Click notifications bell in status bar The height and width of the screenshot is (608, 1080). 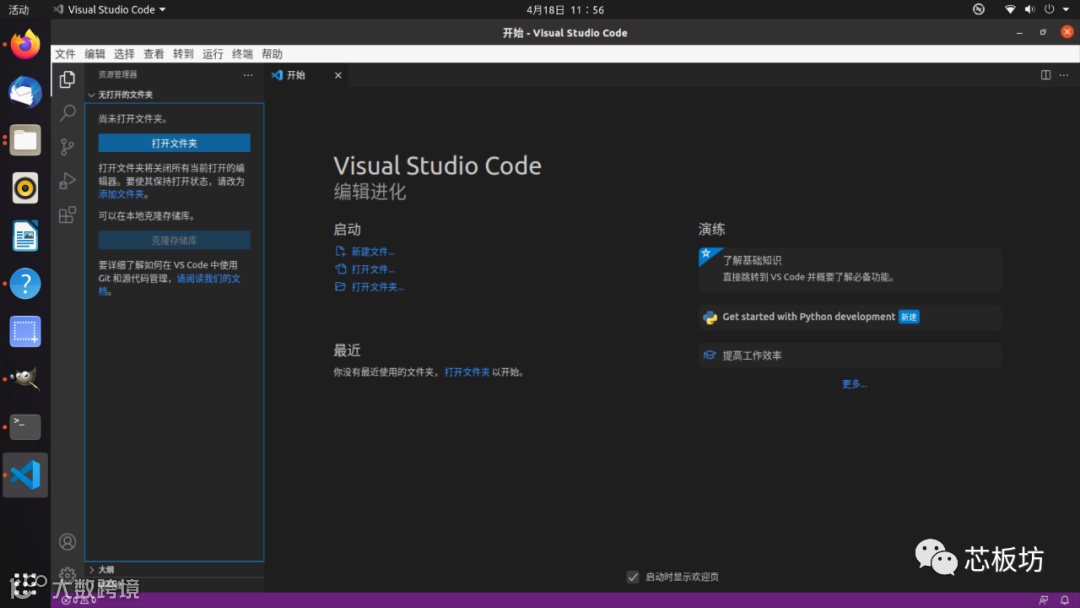click(x=1064, y=600)
